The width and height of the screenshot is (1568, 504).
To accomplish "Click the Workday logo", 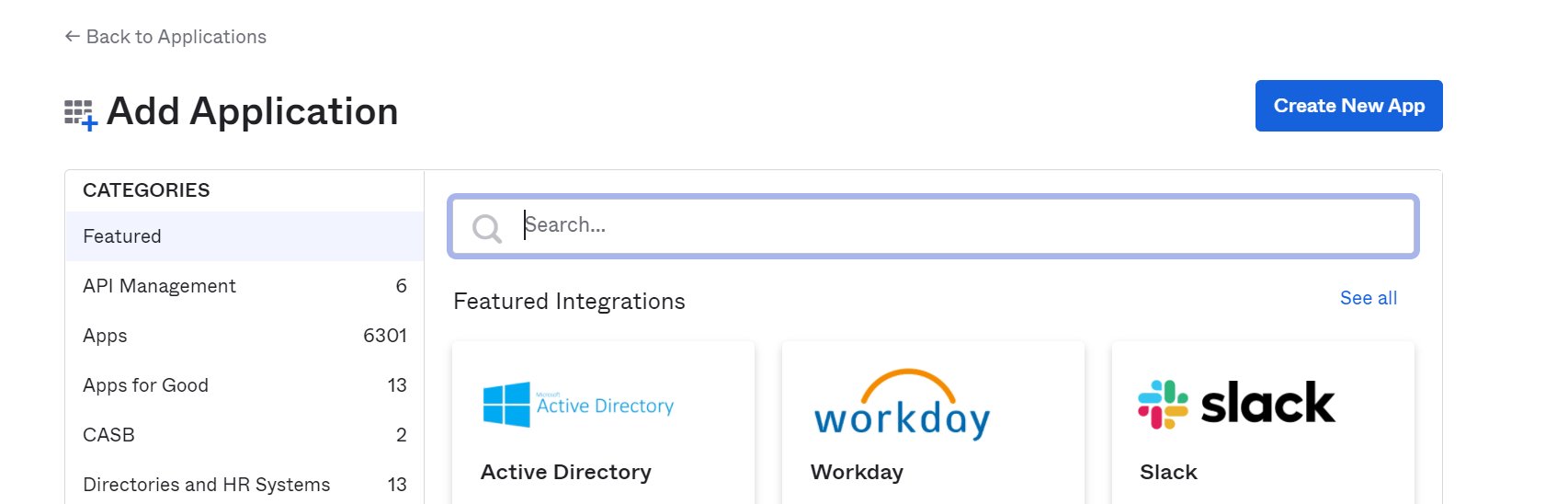I will 902,406.
